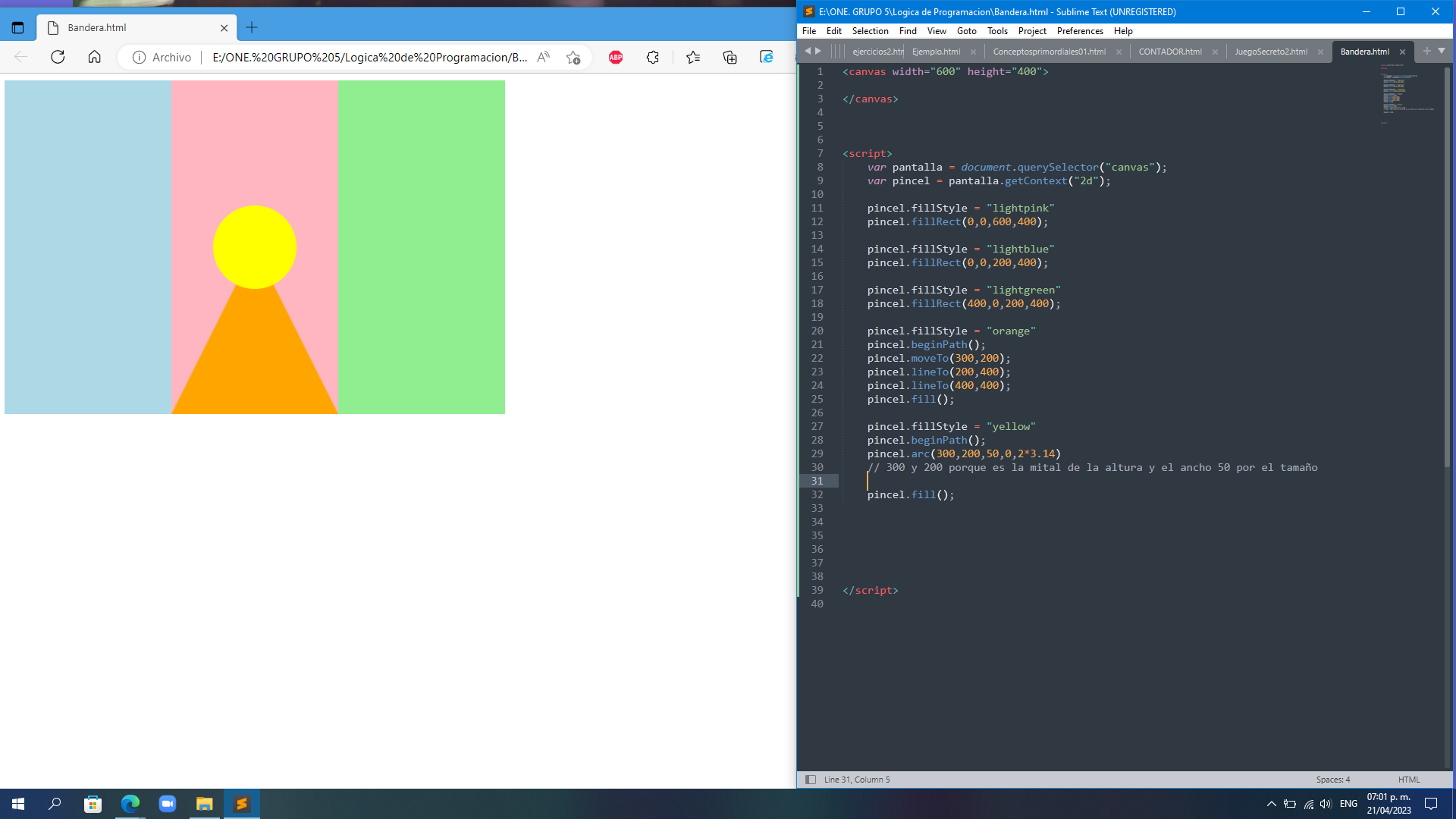The image size is (1456, 819).
Task: Open the read aloud icon in address bar
Action: tap(543, 57)
